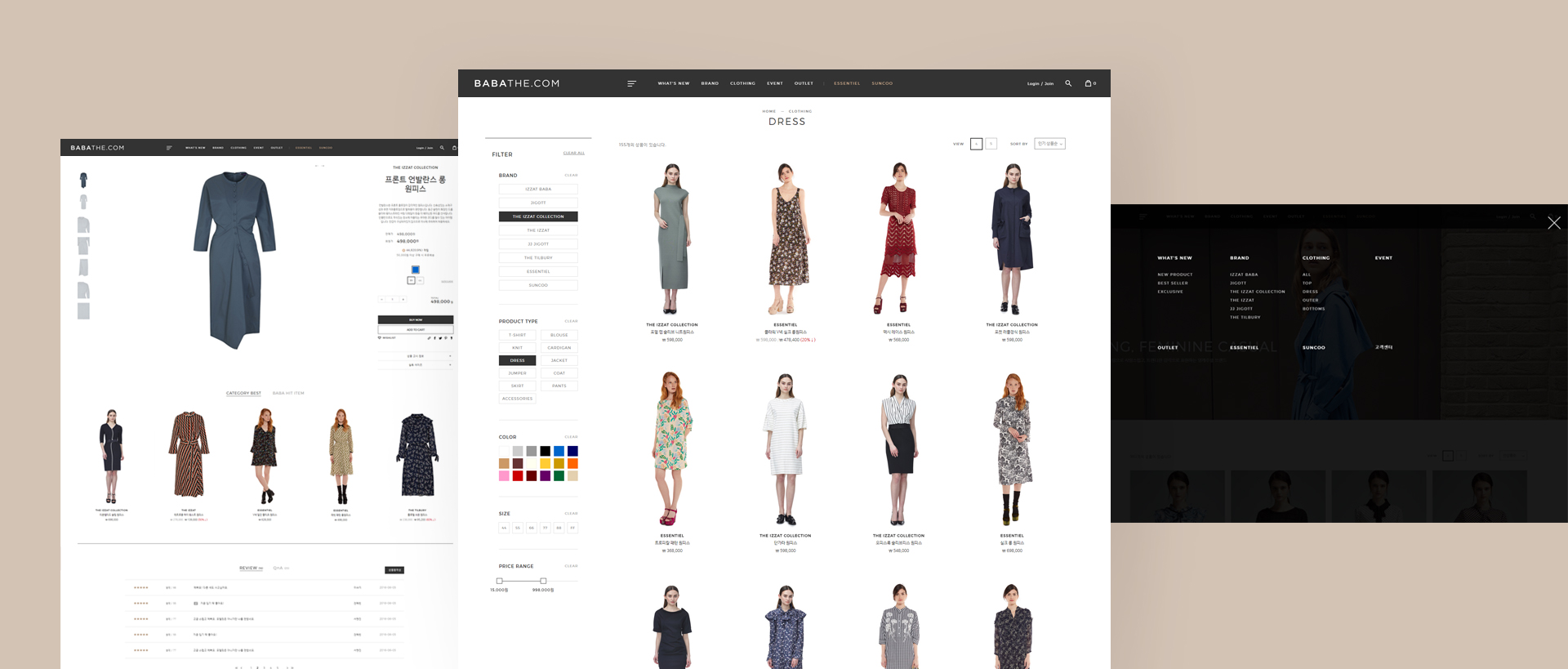Viewport: 1568px width, 669px height.
Task: Open SUNCOO link in center header
Action: 882,83
